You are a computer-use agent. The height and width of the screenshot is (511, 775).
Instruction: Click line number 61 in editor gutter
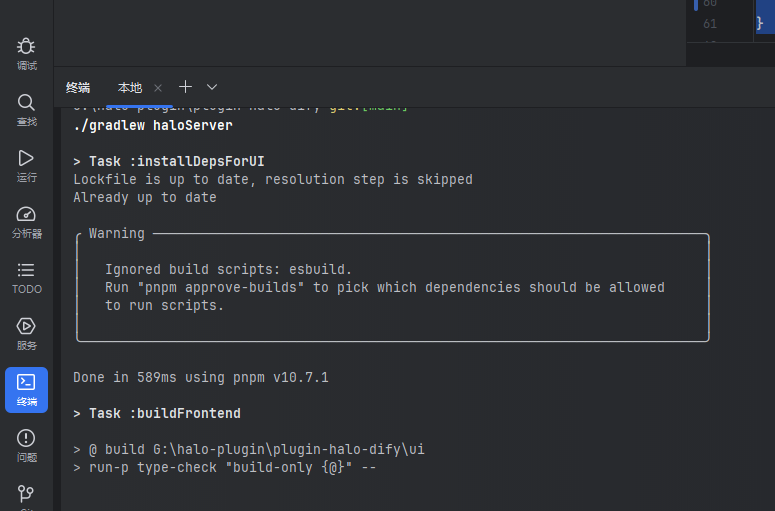pyautogui.click(x=710, y=24)
